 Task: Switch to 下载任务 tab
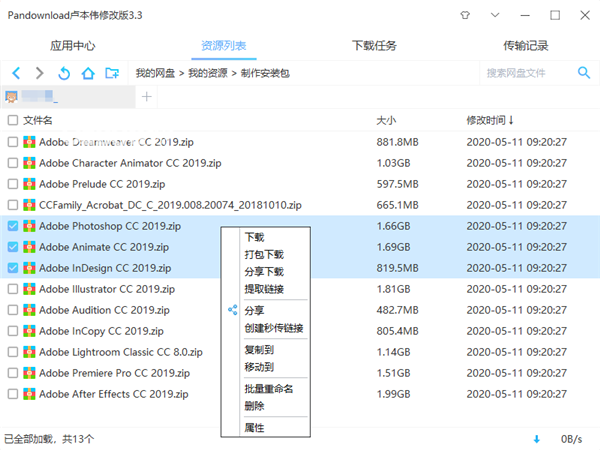[x=374, y=46]
